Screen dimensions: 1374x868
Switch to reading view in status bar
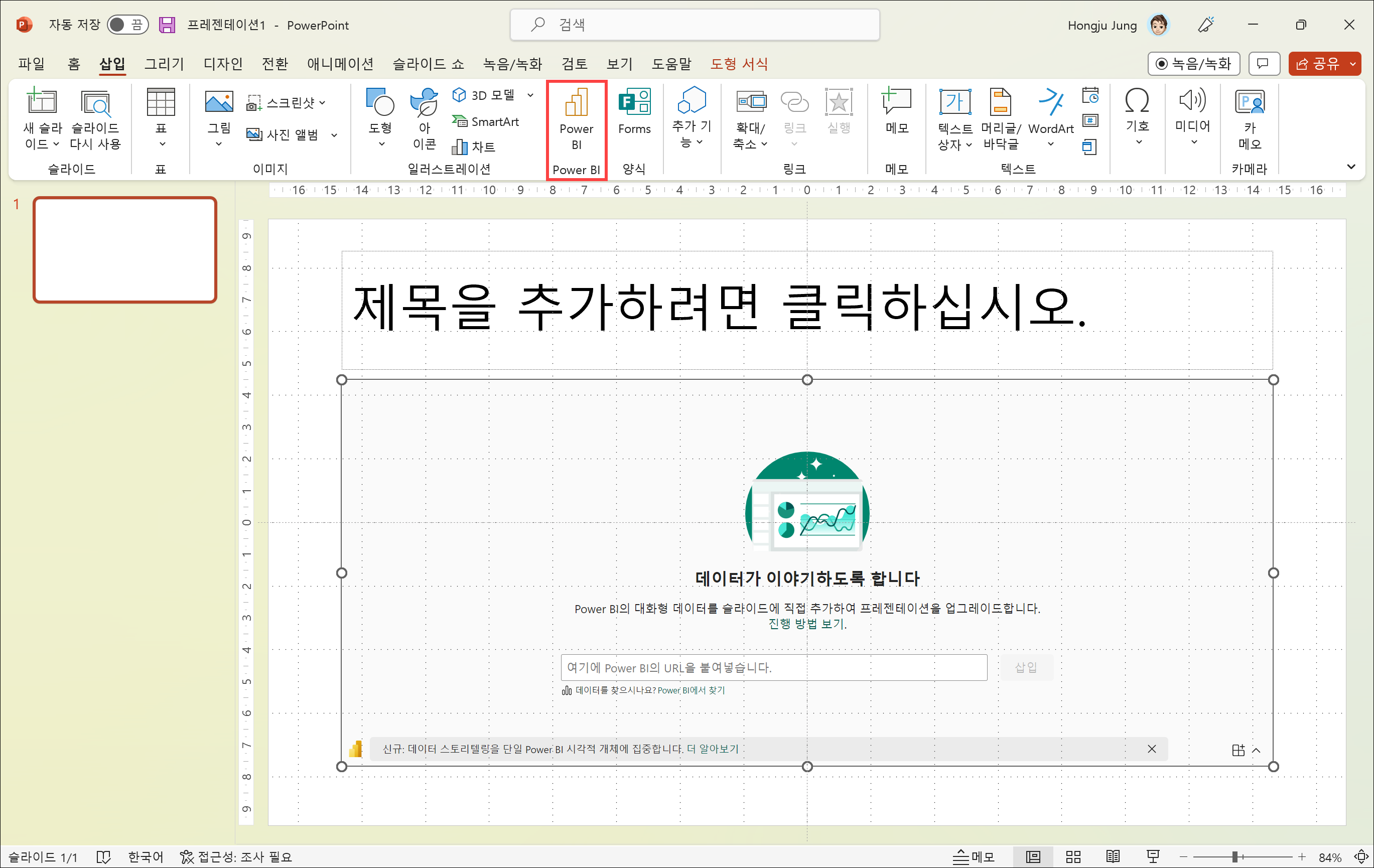(x=1113, y=856)
